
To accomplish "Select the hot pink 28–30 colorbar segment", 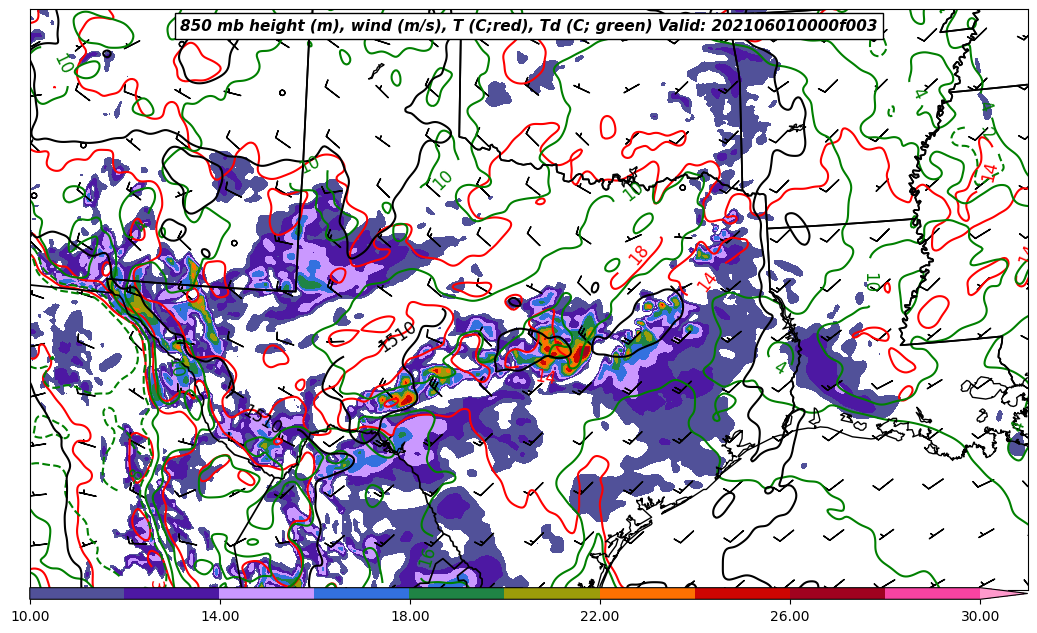I will 932,593.
